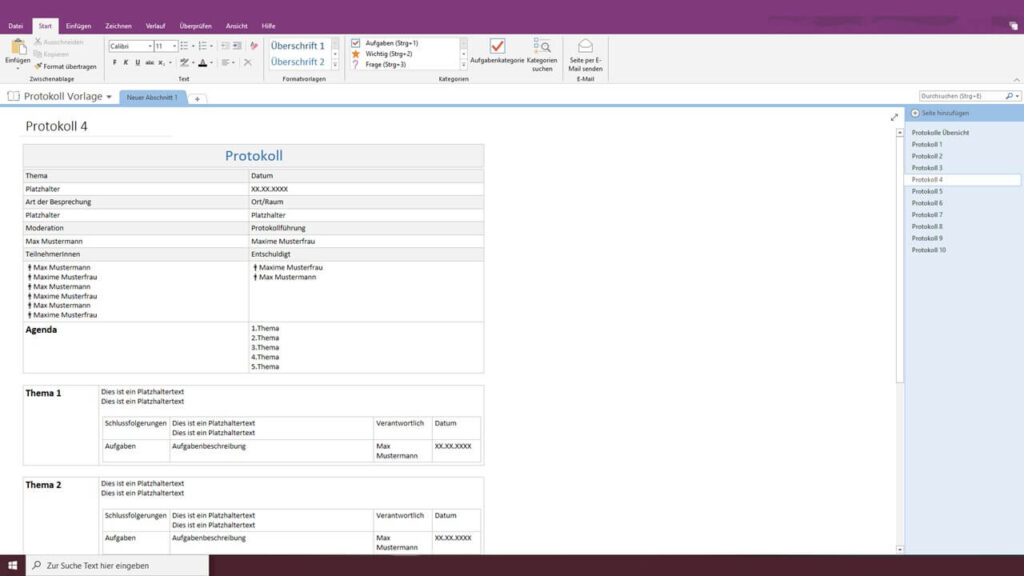
Task: Click the Einfügen paste icon
Action: (18, 47)
